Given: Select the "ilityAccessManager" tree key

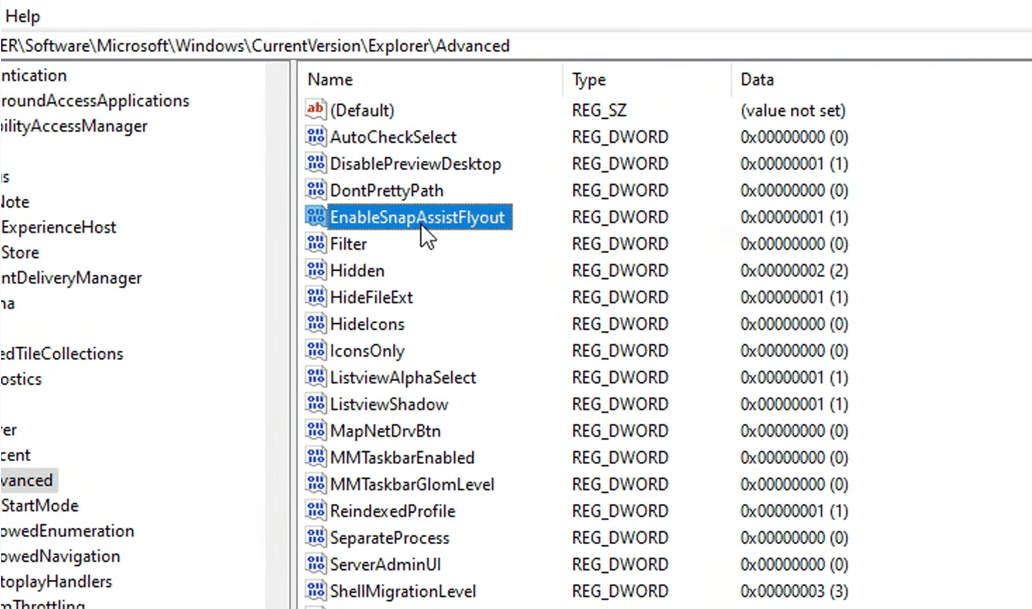Looking at the screenshot, I should [x=74, y=126].
